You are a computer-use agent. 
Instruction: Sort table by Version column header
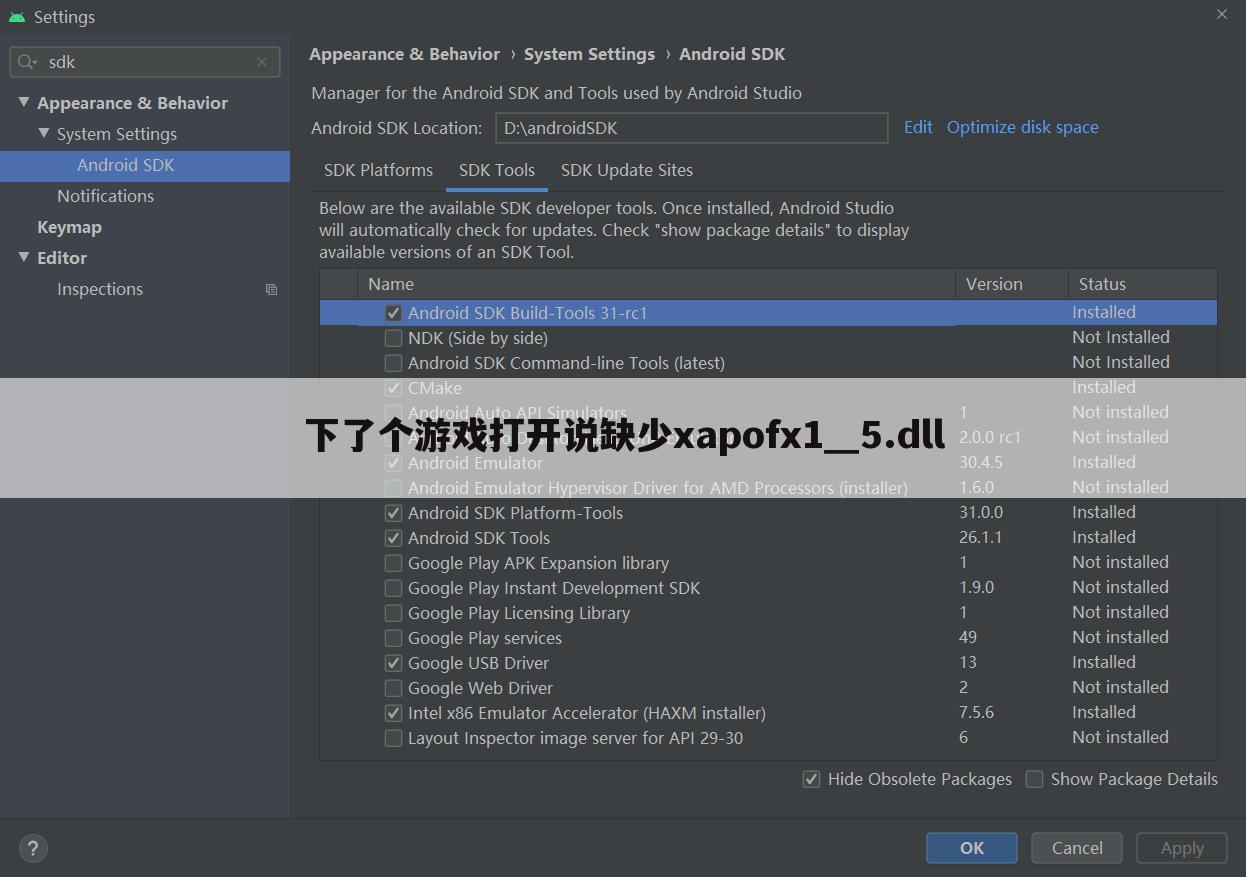(x=1012, y=284)
